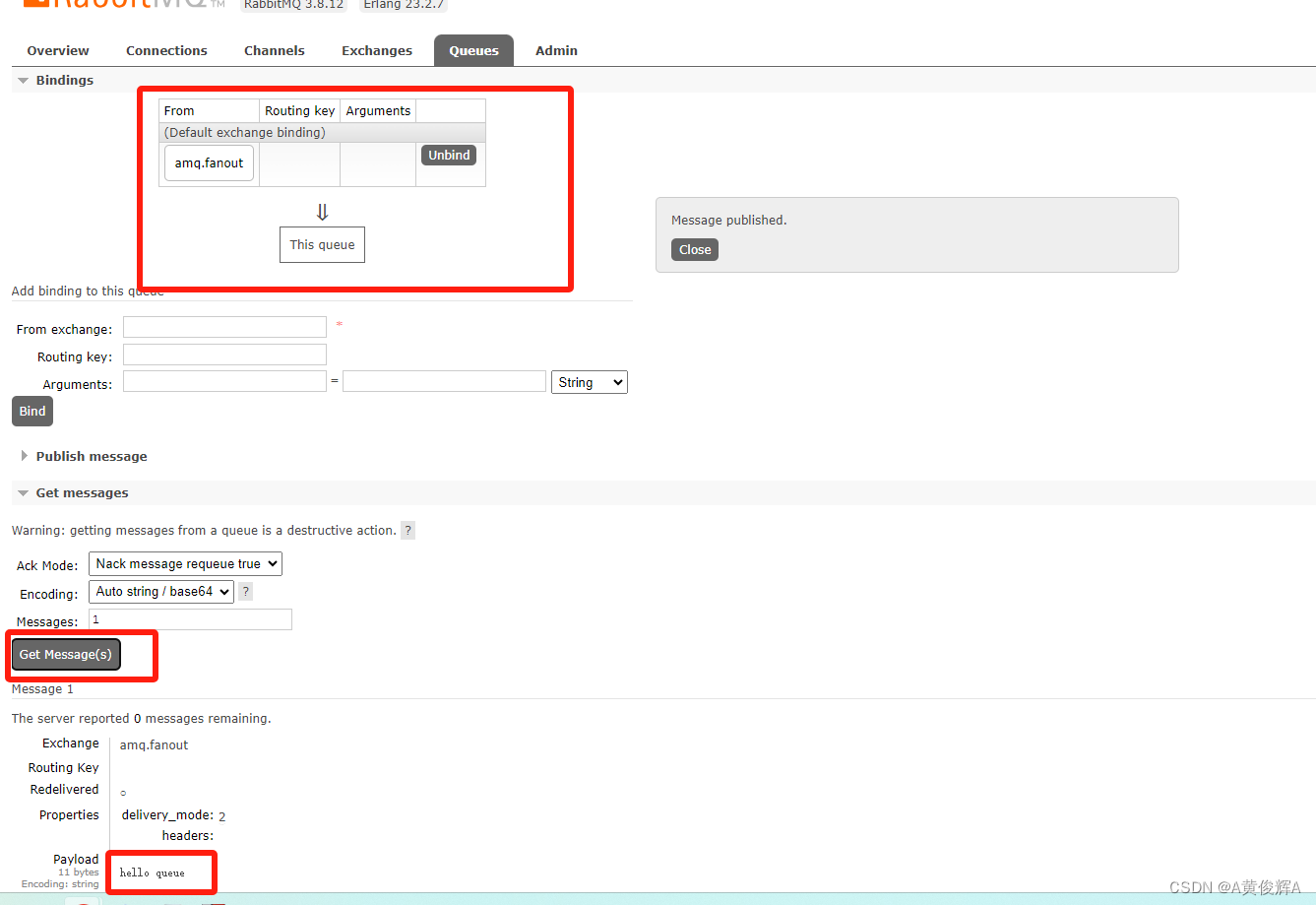Click the 'Routing key' column header
The image size is (1316, 905).
click(300, 111)
